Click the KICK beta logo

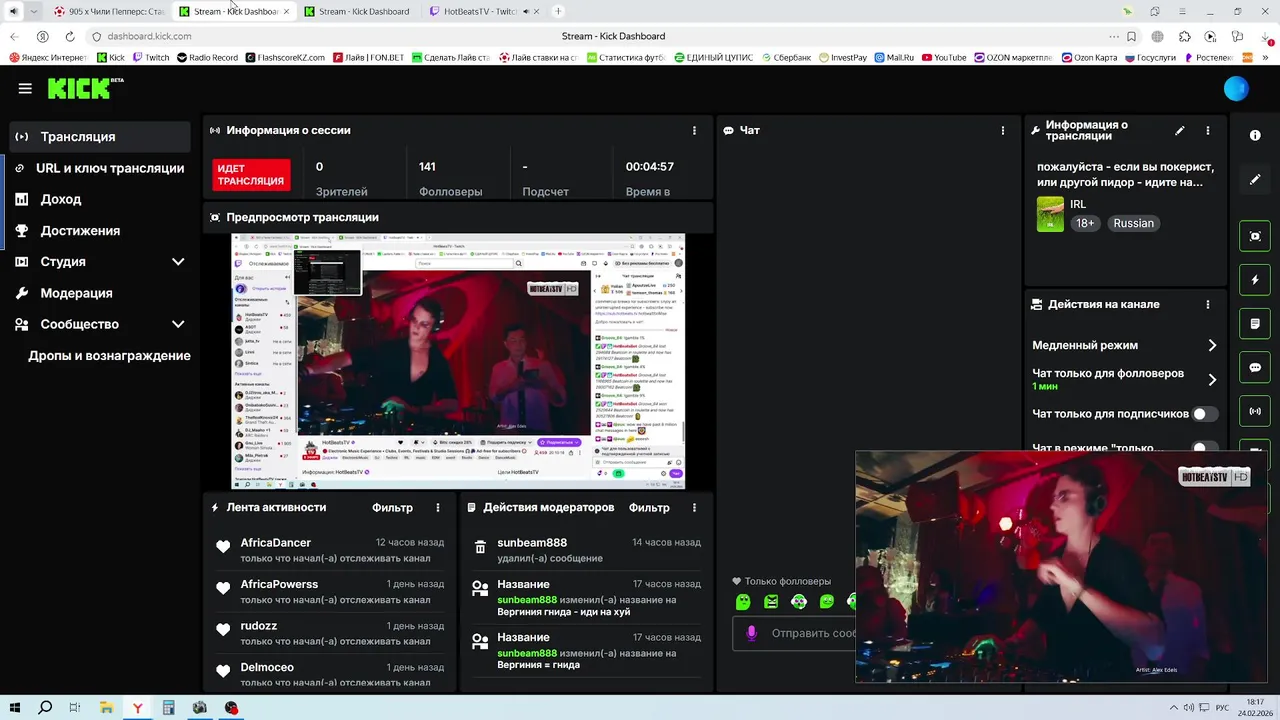tap(85, 88)
